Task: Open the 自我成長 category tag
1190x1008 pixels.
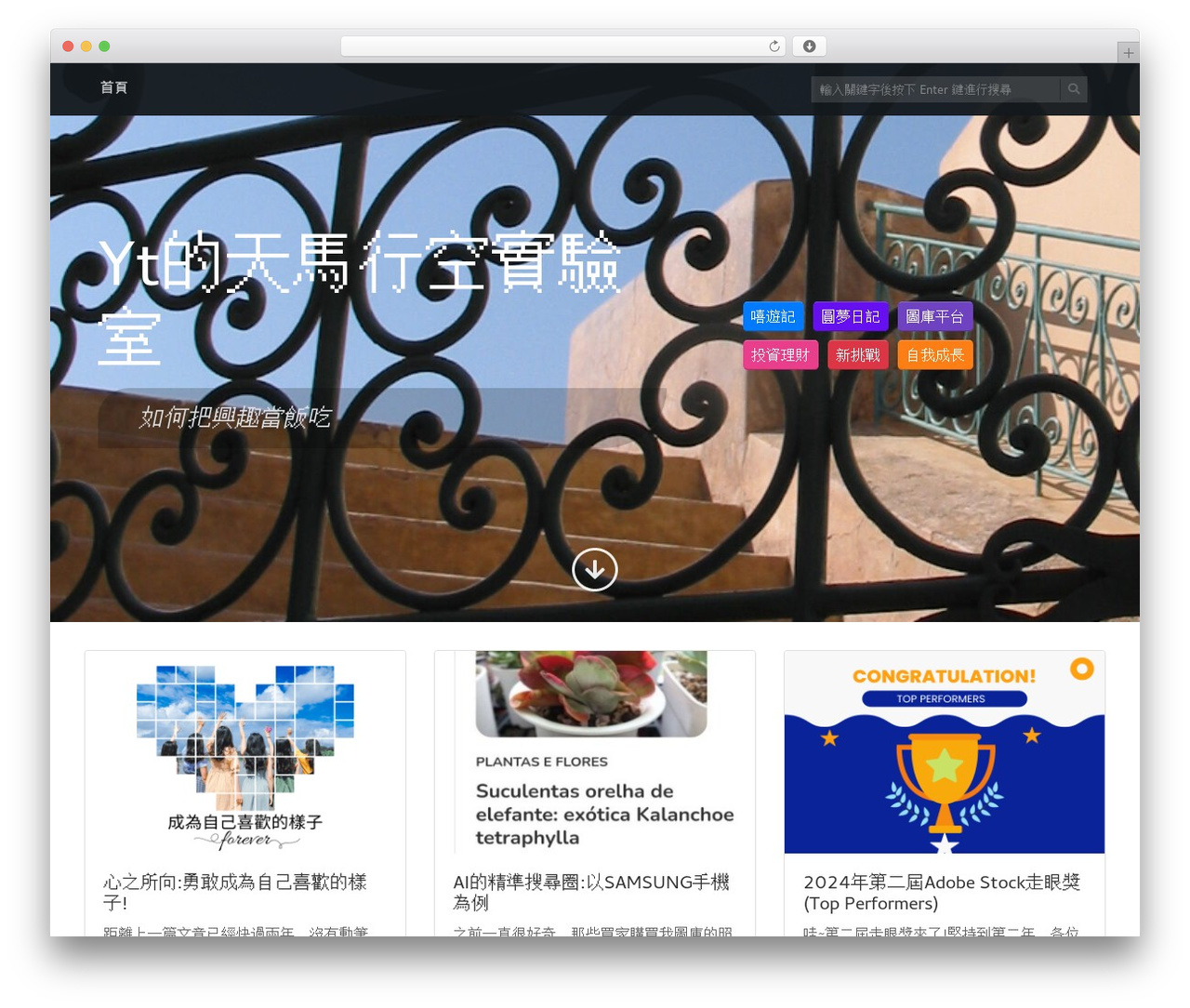Action: click(x=935, y=355)
